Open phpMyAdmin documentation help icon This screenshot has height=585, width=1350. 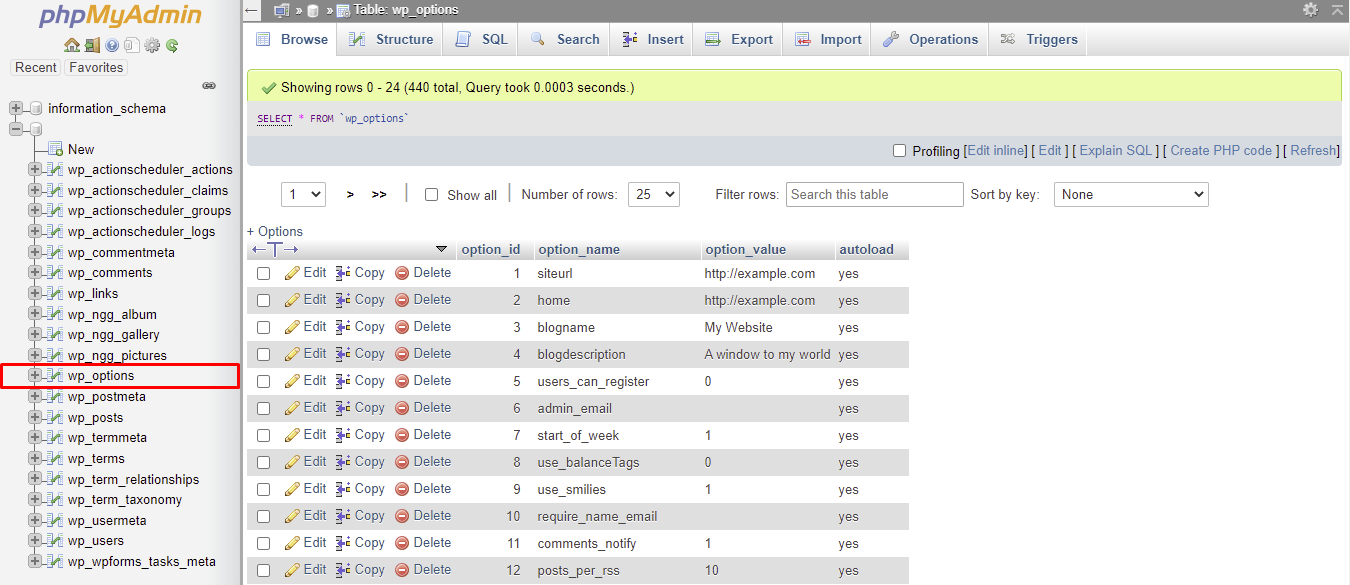click(112, 45)
